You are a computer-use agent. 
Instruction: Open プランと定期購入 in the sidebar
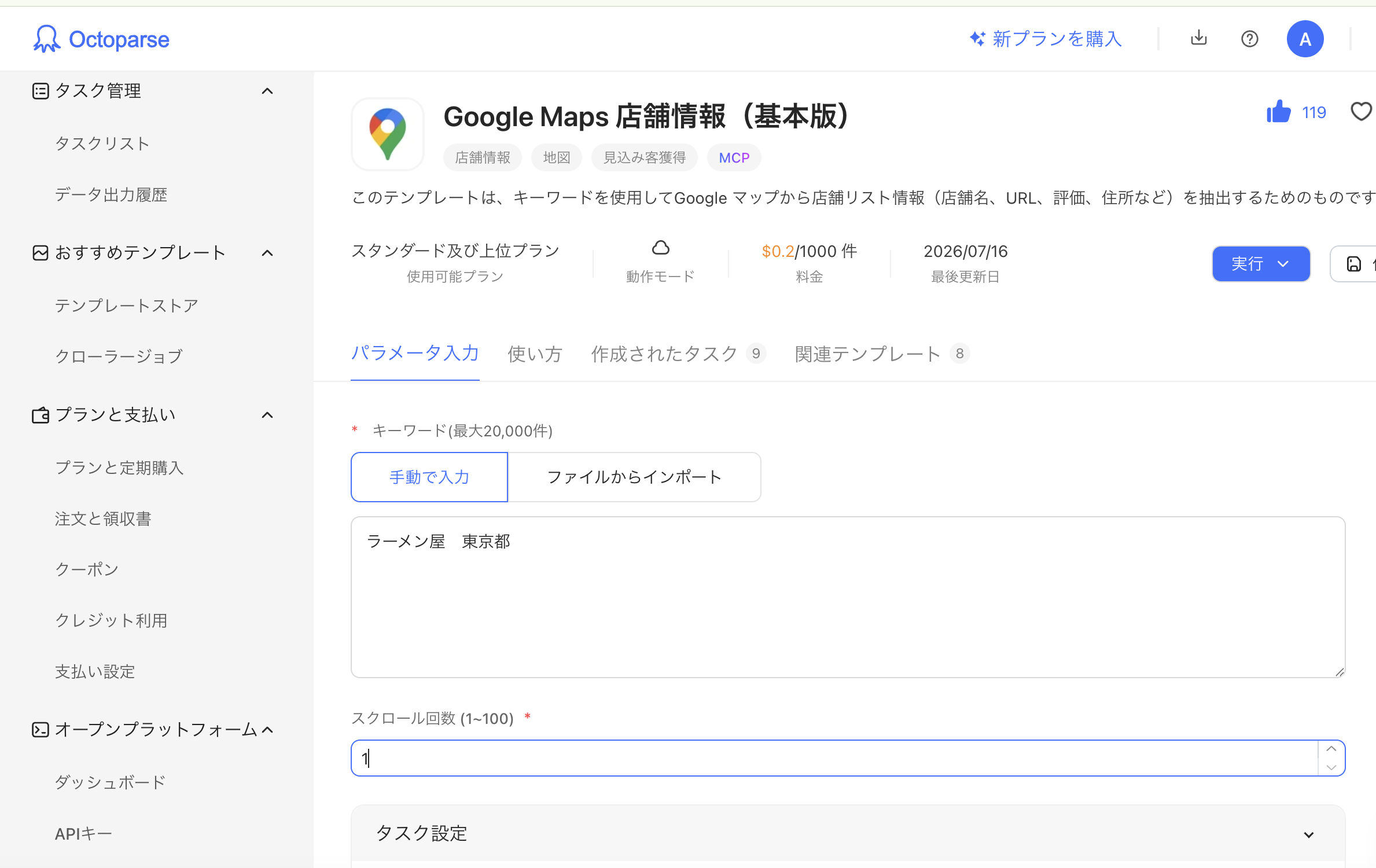pyautogui.click(x=119, y=468)
